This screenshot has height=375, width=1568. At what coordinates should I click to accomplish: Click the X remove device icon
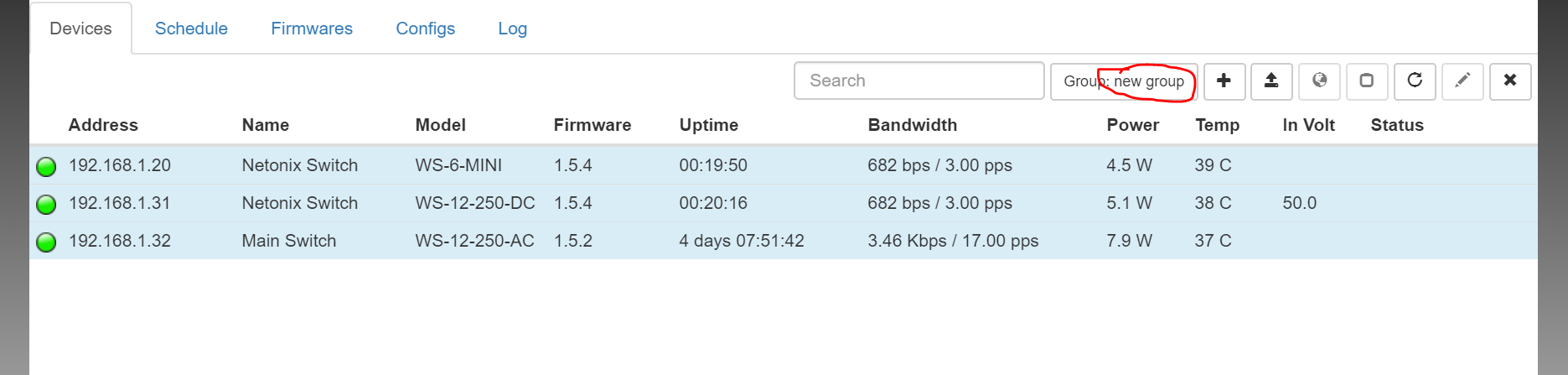tap(1510, 81)
